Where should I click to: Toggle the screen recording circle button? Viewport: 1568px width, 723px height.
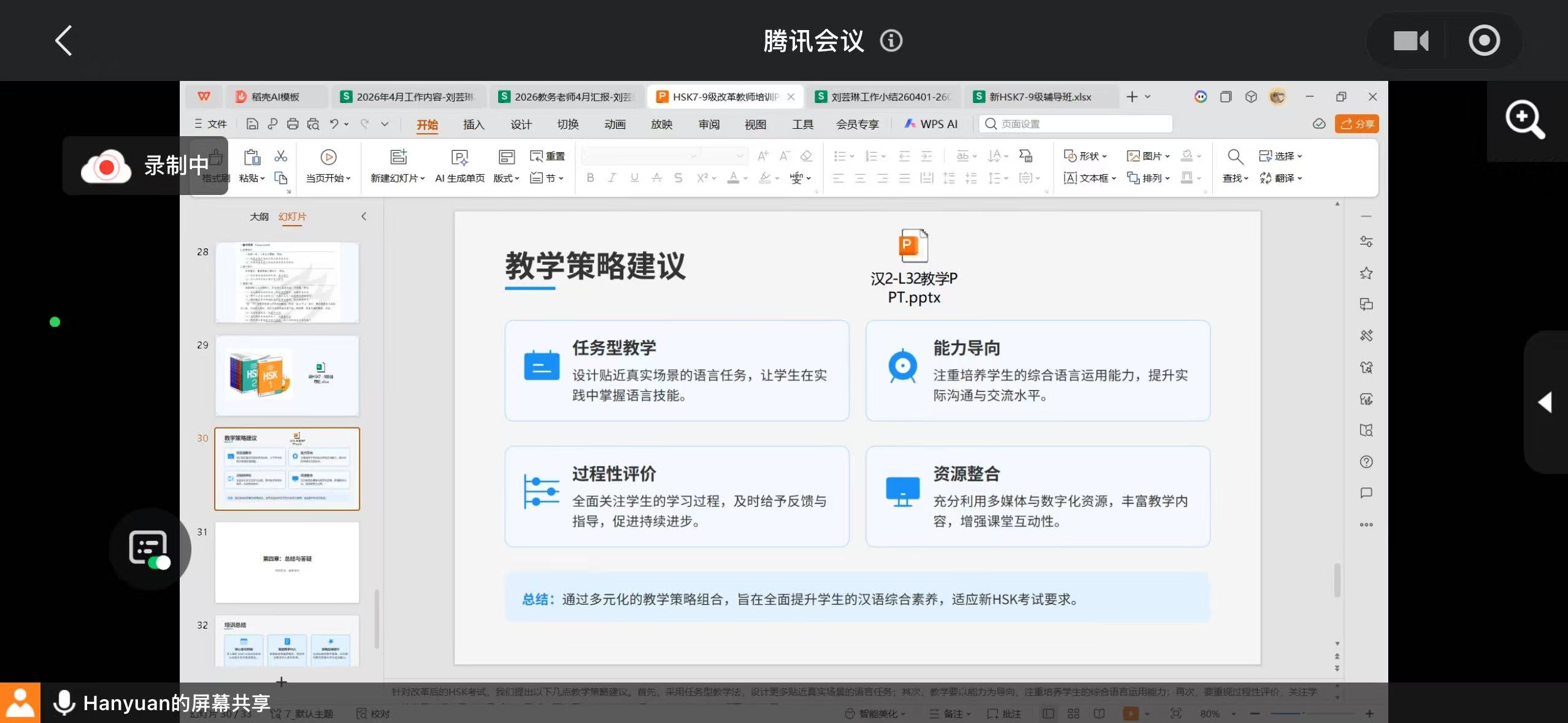(x=1484, y=41)
